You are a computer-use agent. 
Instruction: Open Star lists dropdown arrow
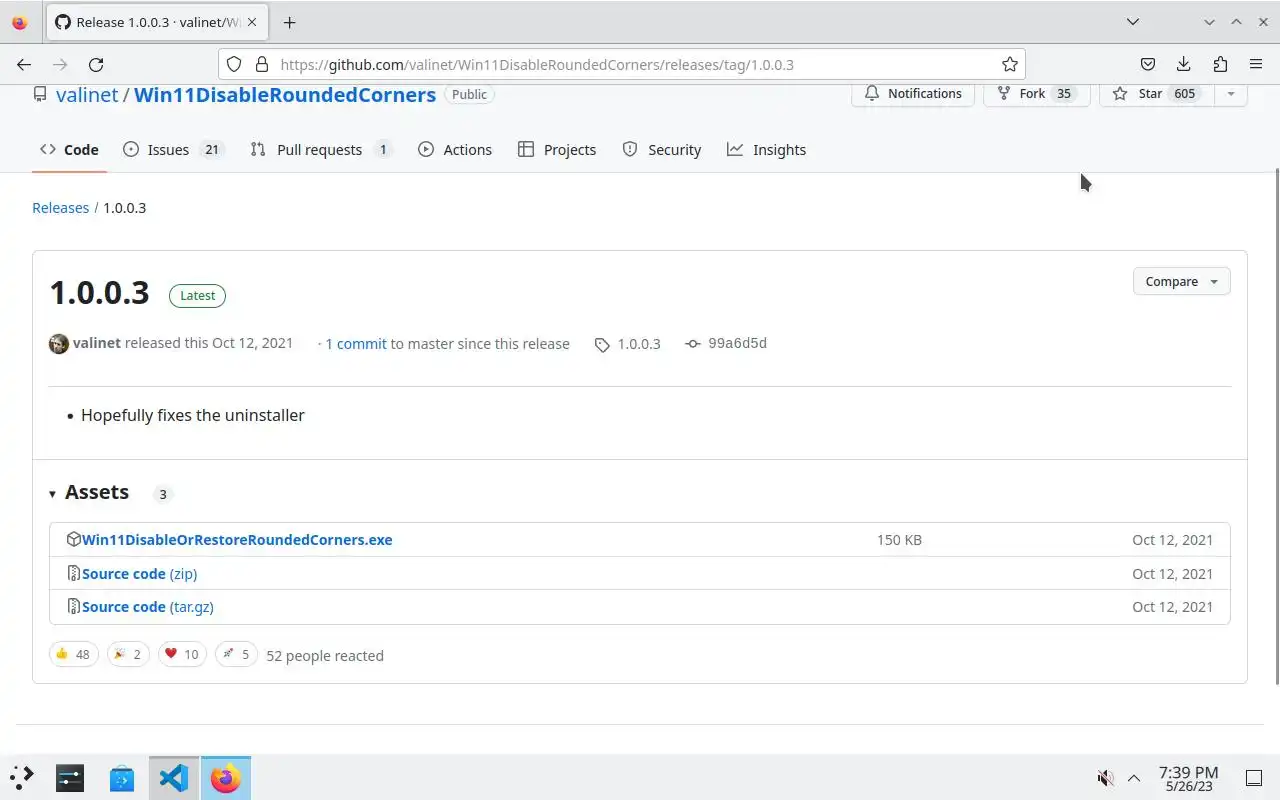[x=1230, y=93]
